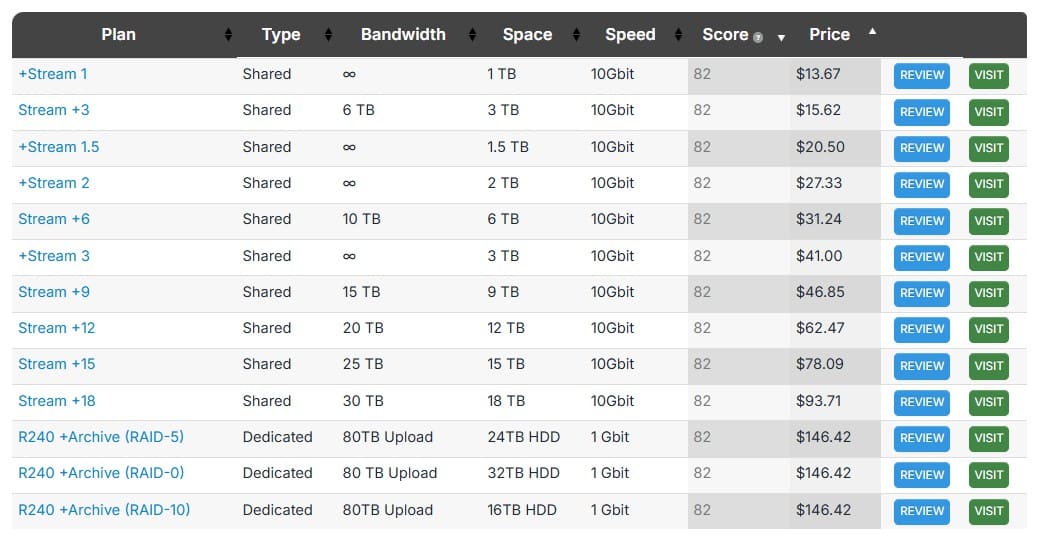Open the Stream +15 plan link
Viewport: 1037px width, 543px height.
[57, 364]
